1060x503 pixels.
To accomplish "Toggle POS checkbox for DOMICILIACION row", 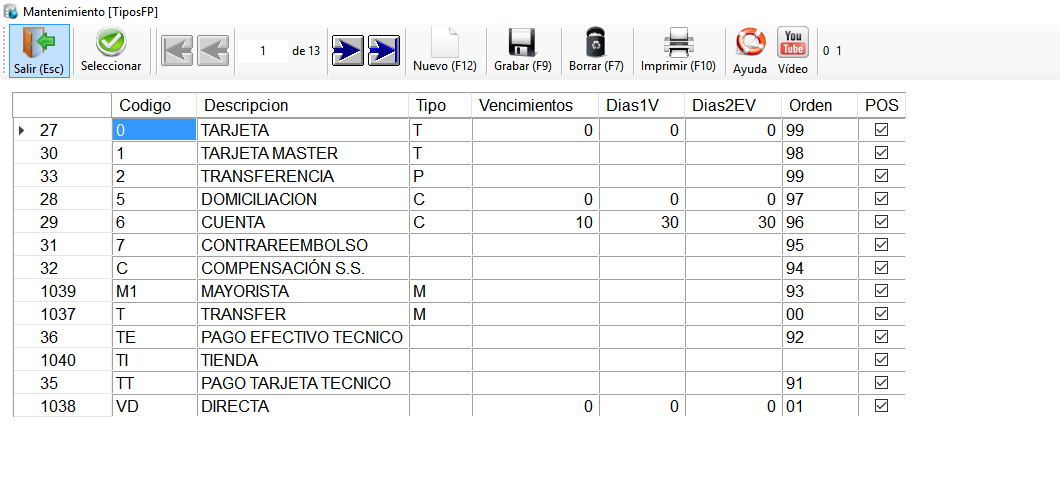I will 881,199.
